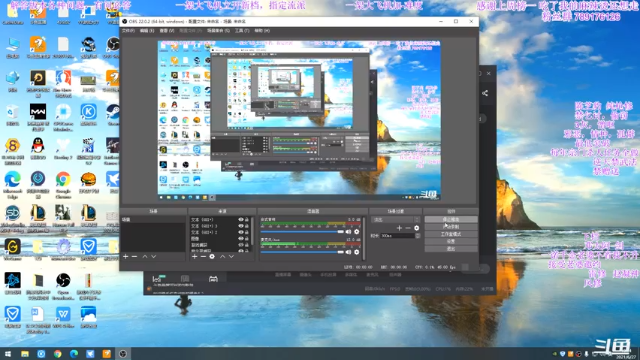Screen dimensions: 640x360
Task: Open source properties gear in Sources panel
Action: point(212,256)
